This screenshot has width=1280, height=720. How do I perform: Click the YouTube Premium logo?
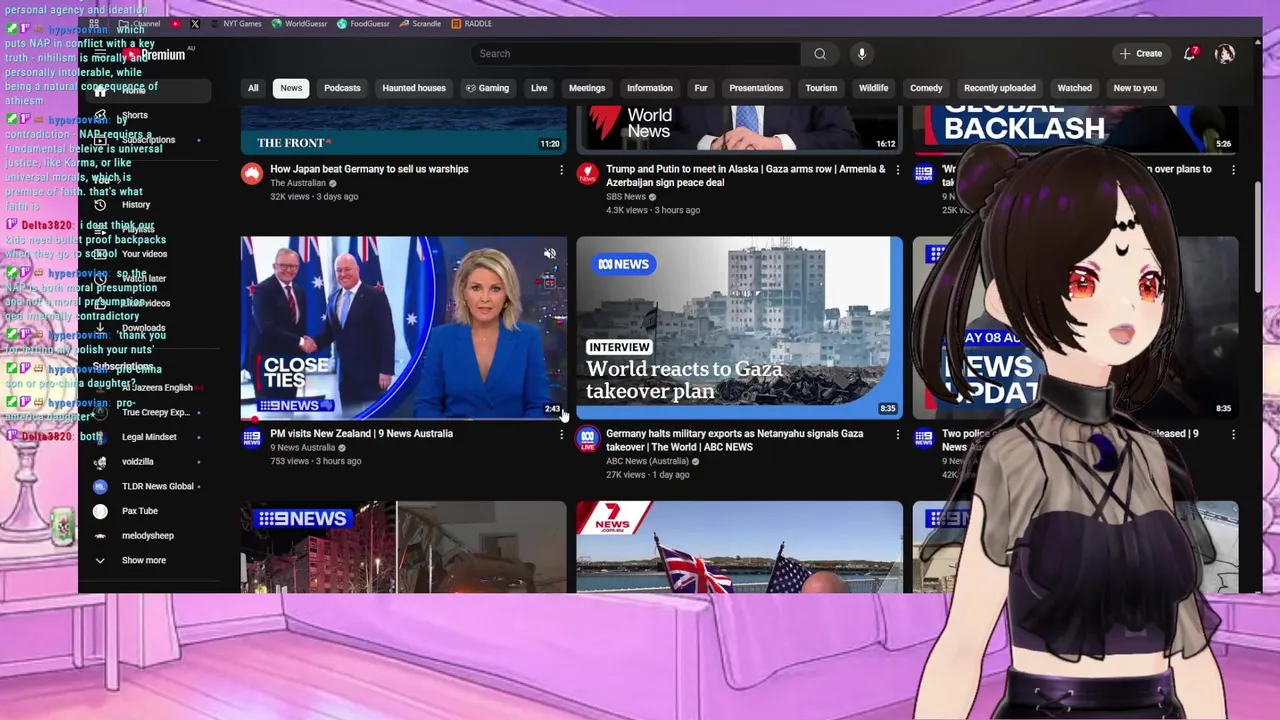(155, 54)
